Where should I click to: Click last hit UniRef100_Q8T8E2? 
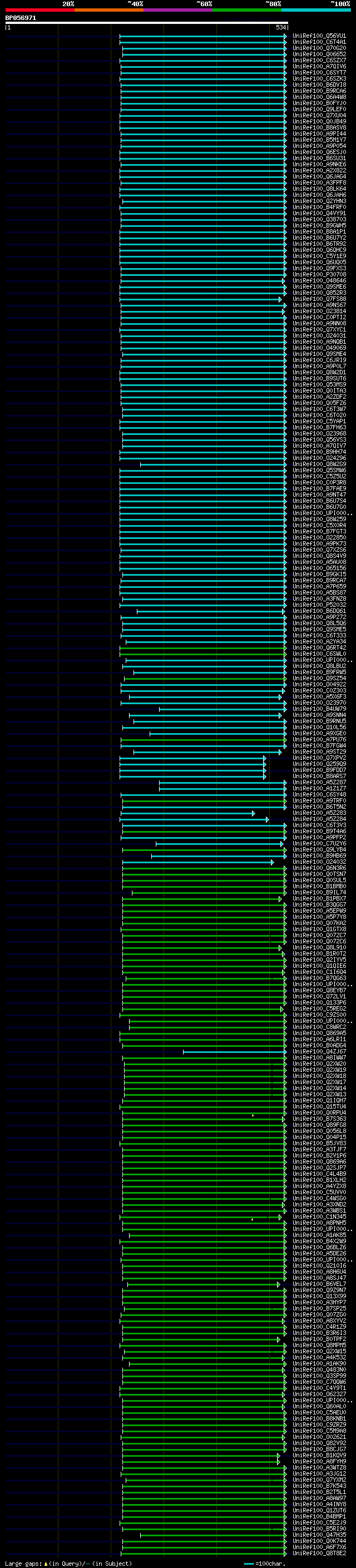coord(319,1554)
